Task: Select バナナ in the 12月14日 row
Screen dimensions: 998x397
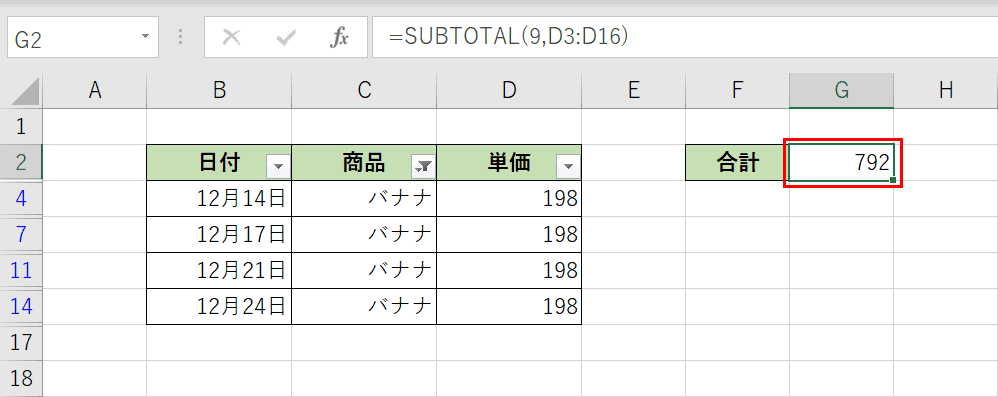Action: [364, 199]
